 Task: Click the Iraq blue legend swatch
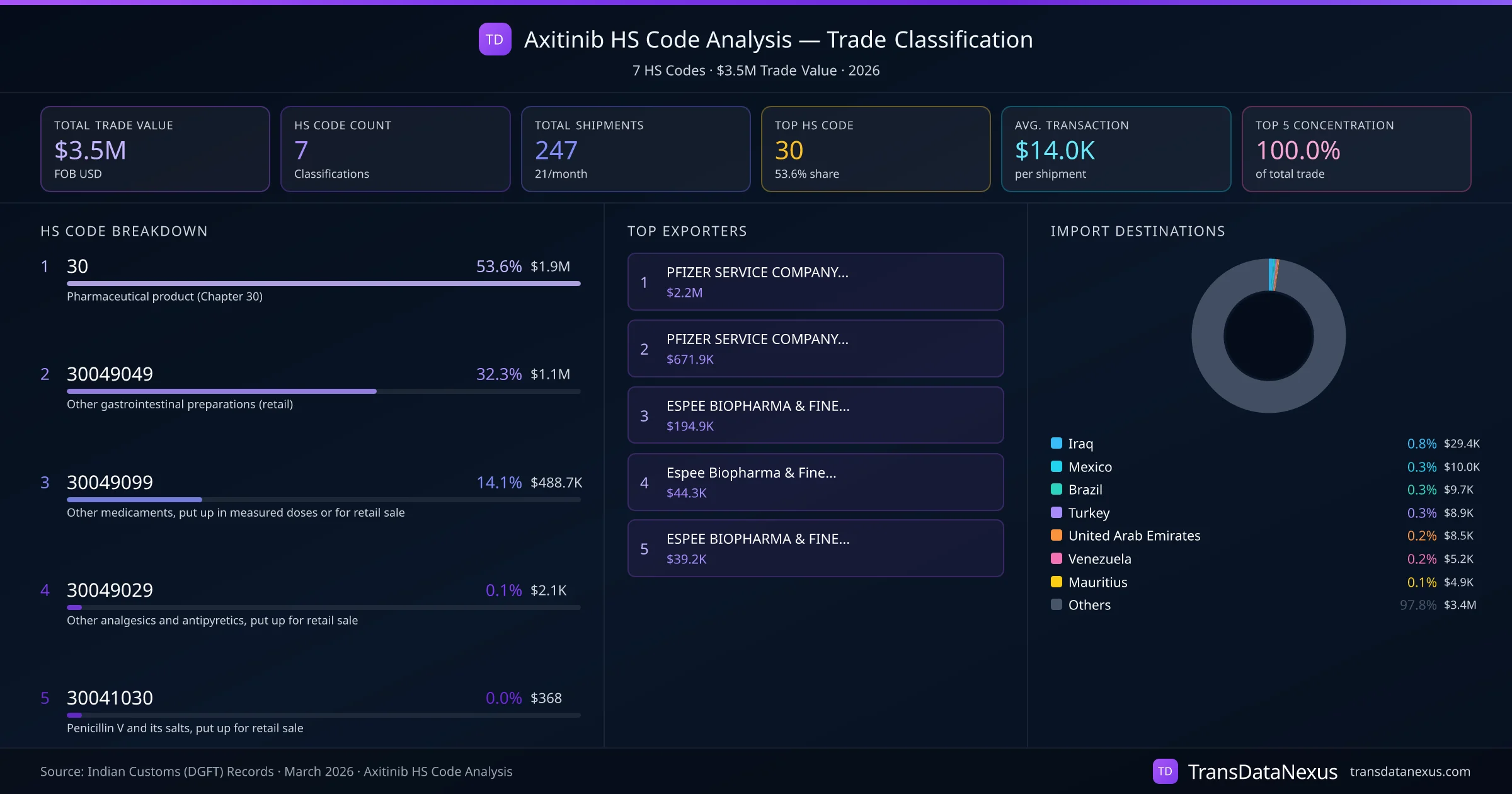click(x=1057, y=443)
